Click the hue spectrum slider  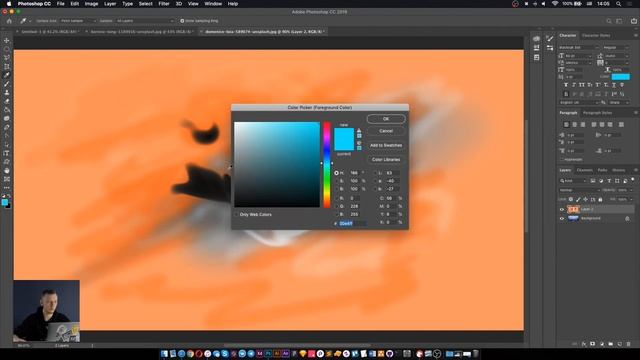tap(327, 164)
